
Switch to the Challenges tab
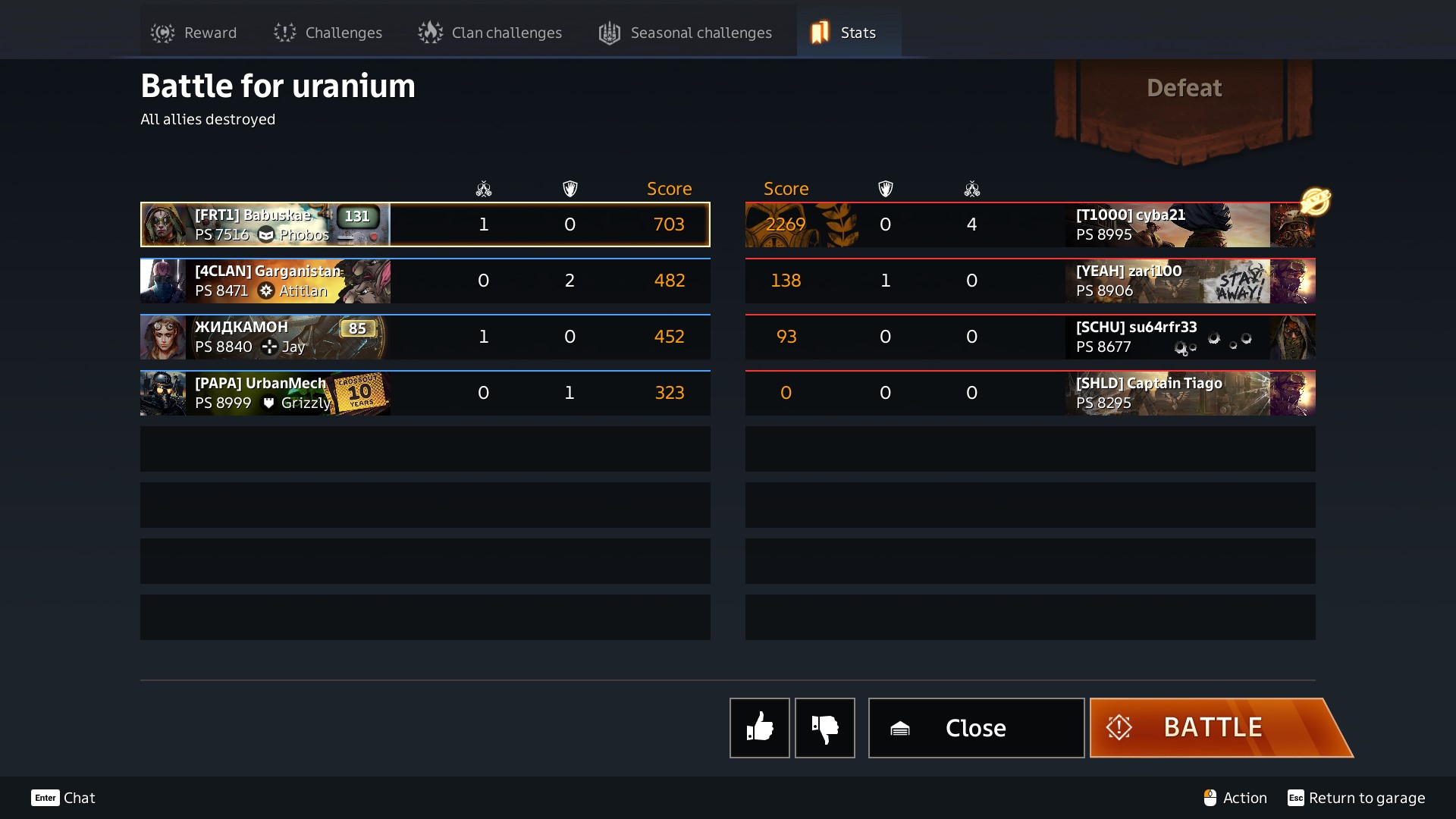[x=328, y=33]
